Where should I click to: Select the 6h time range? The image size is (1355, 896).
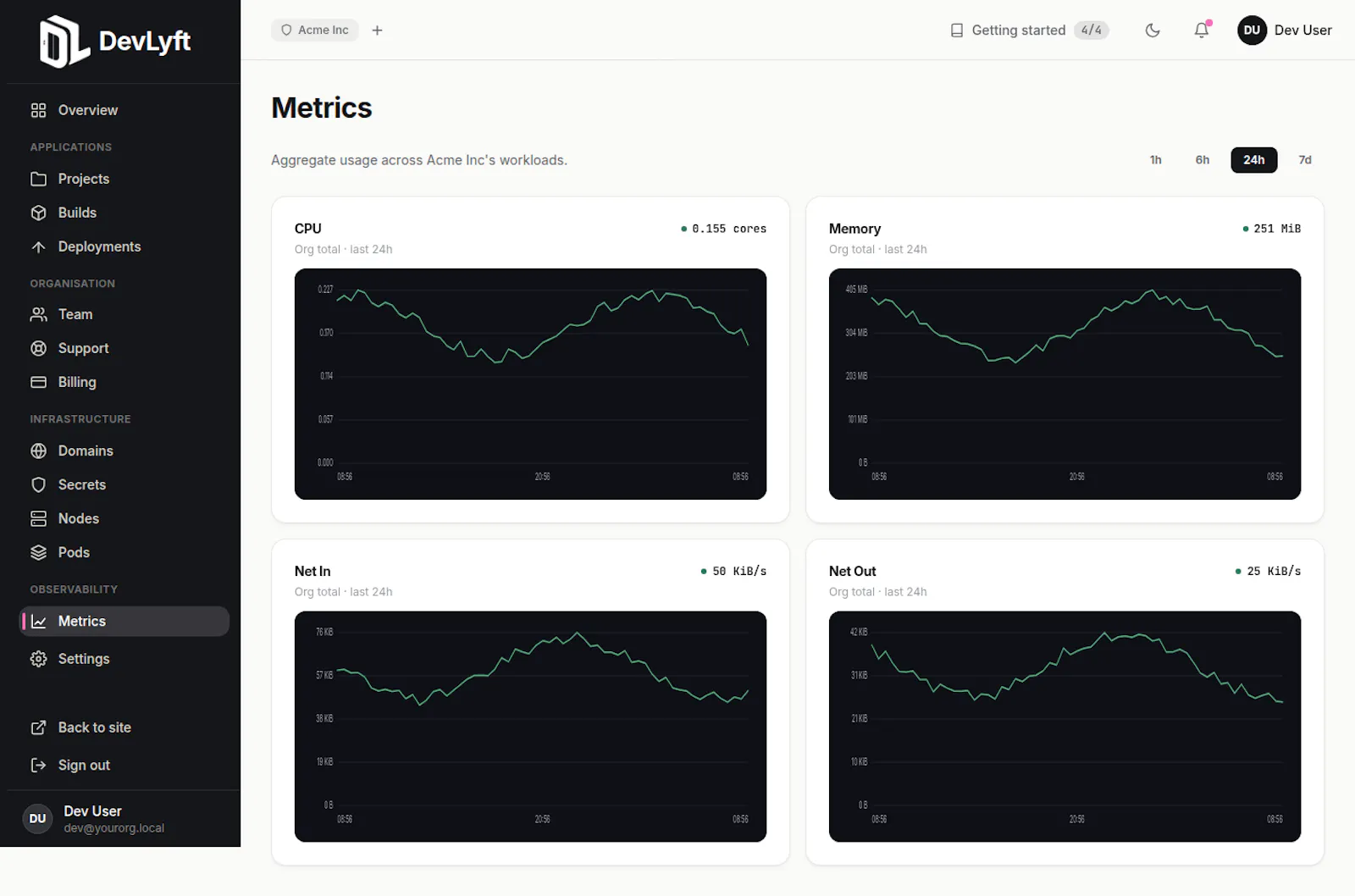point(1203,160)
